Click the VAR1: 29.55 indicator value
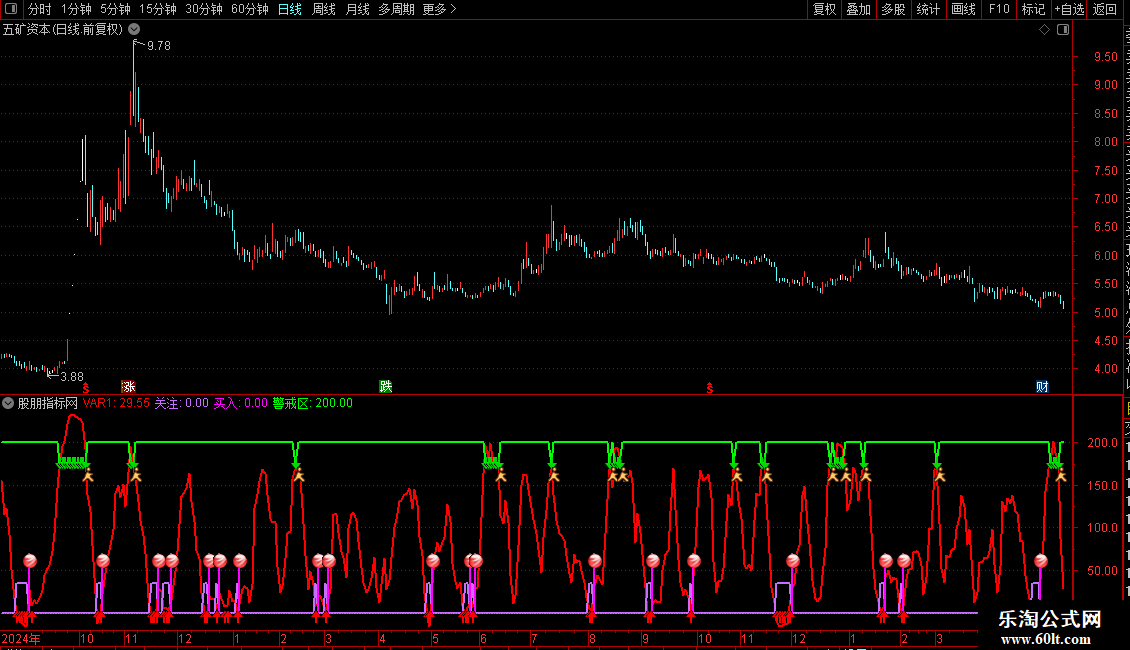 point(116,404)
